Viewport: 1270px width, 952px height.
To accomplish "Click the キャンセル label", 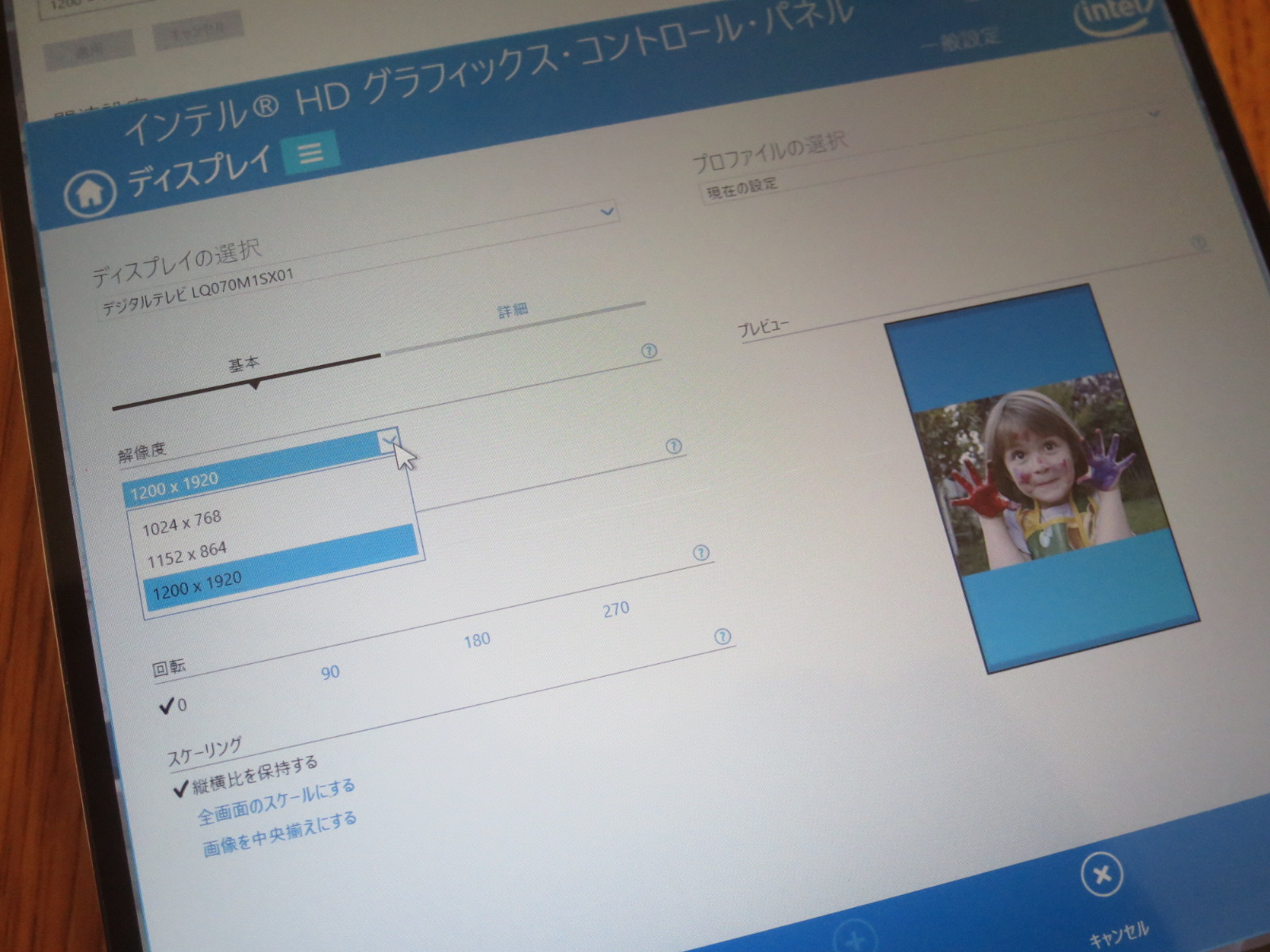I will click(x=1118, y=934).
